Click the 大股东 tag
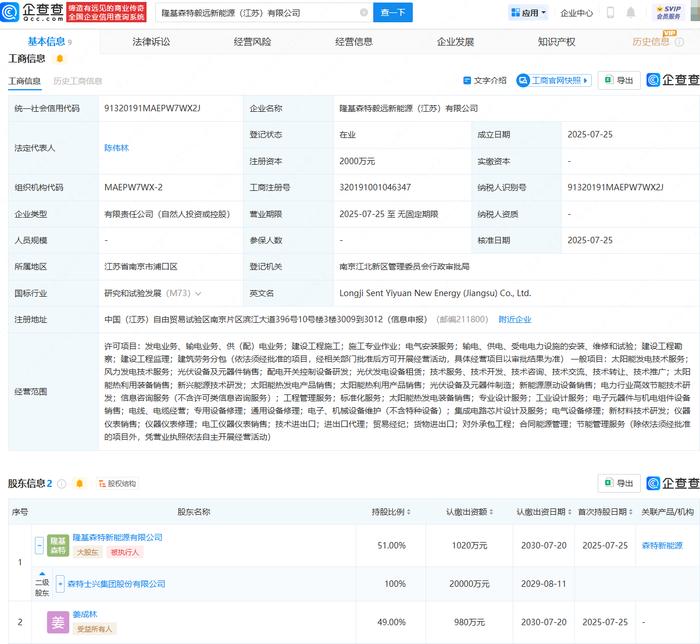This screenshot has height=644, width=700. coord(88,552)
